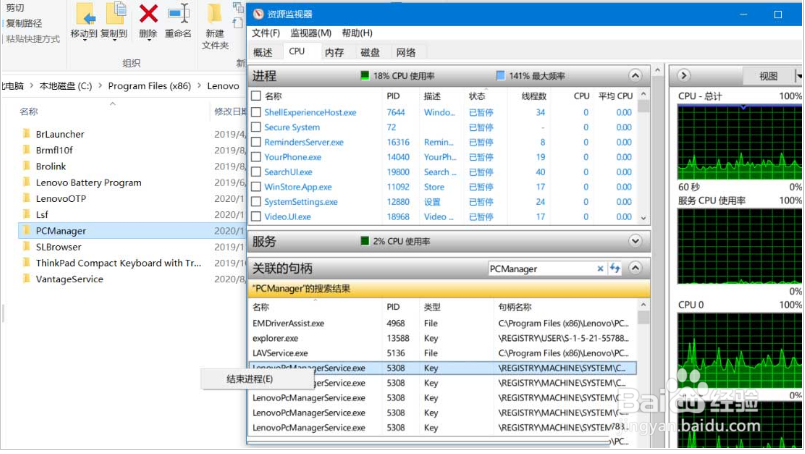
Task: Sort processes by PID column header
Action: point(393,96)
